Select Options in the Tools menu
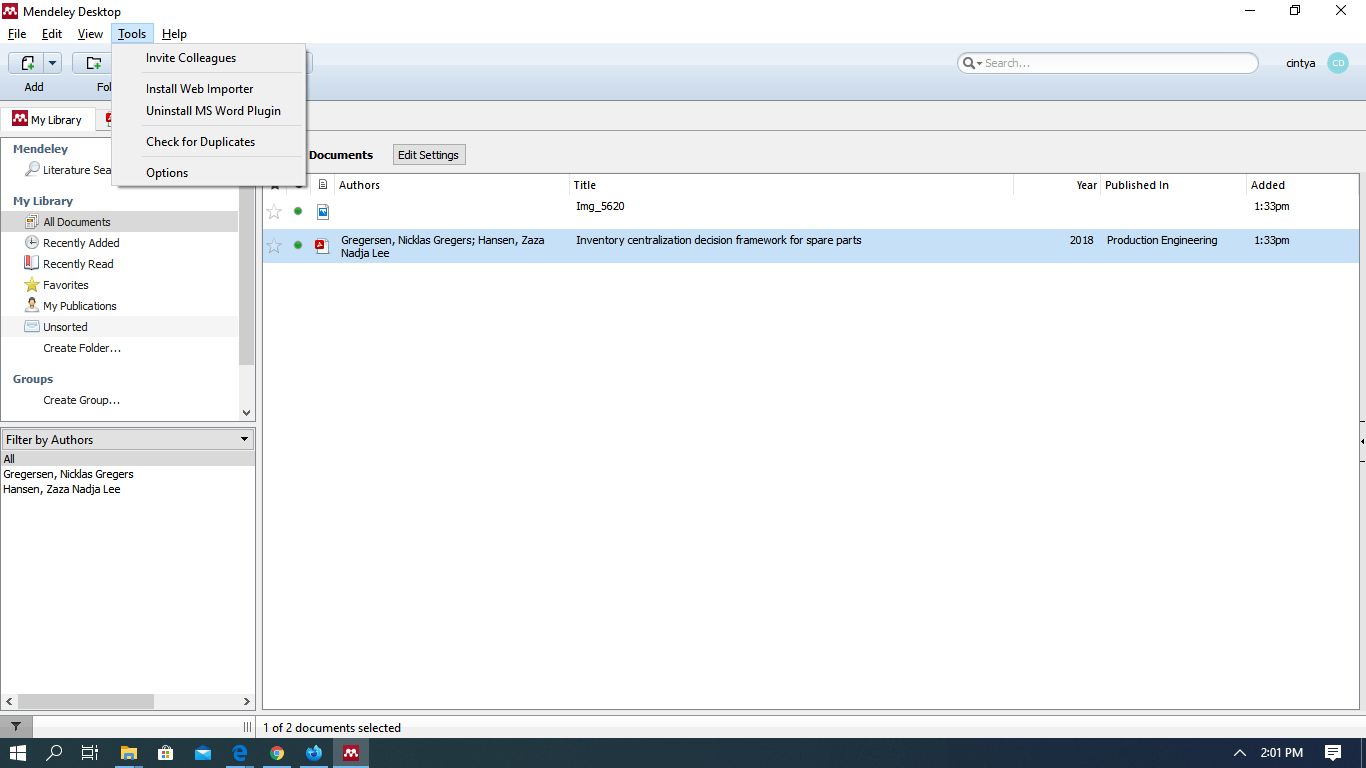The height and width of the screenshot is (768, 1366). [x=167, y=173]
